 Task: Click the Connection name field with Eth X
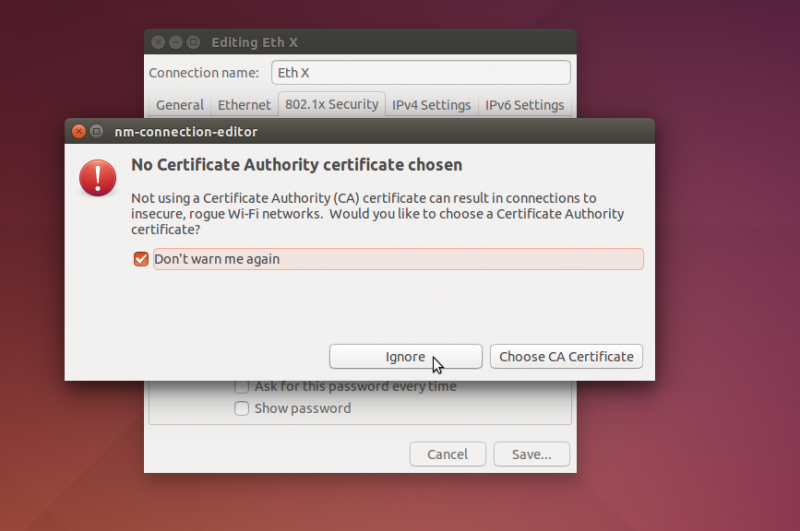(421, 72)
